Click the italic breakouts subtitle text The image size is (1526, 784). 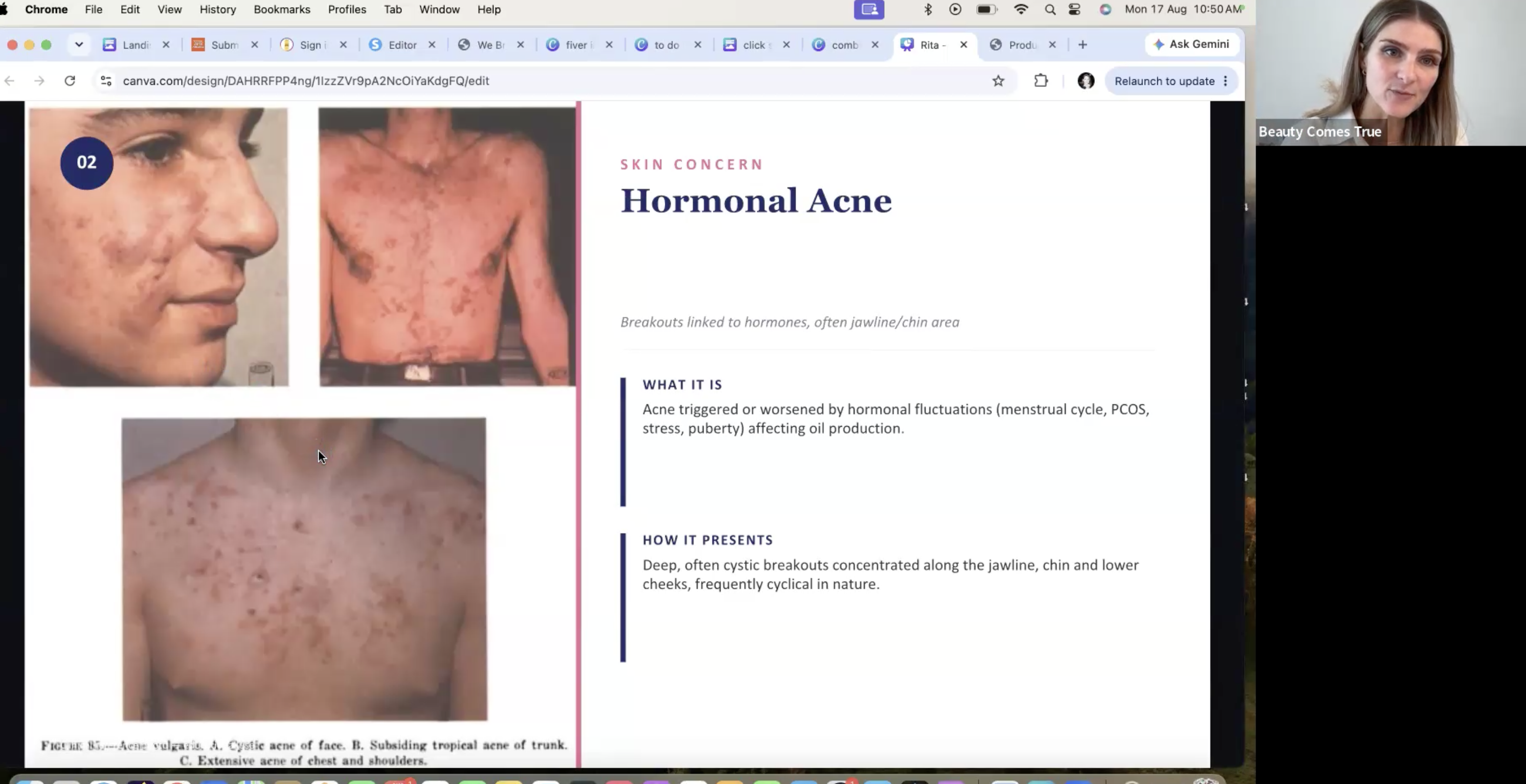(790, 322)
